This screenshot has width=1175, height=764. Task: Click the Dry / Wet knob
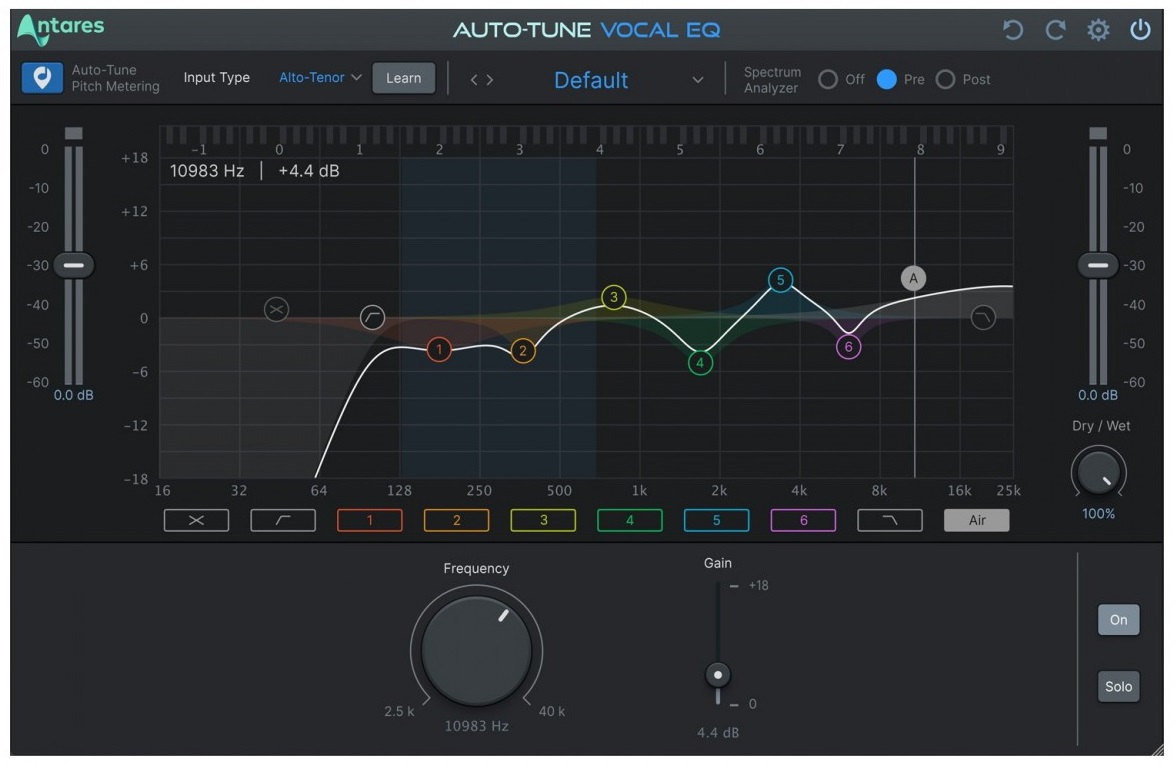pos(1098,471)
